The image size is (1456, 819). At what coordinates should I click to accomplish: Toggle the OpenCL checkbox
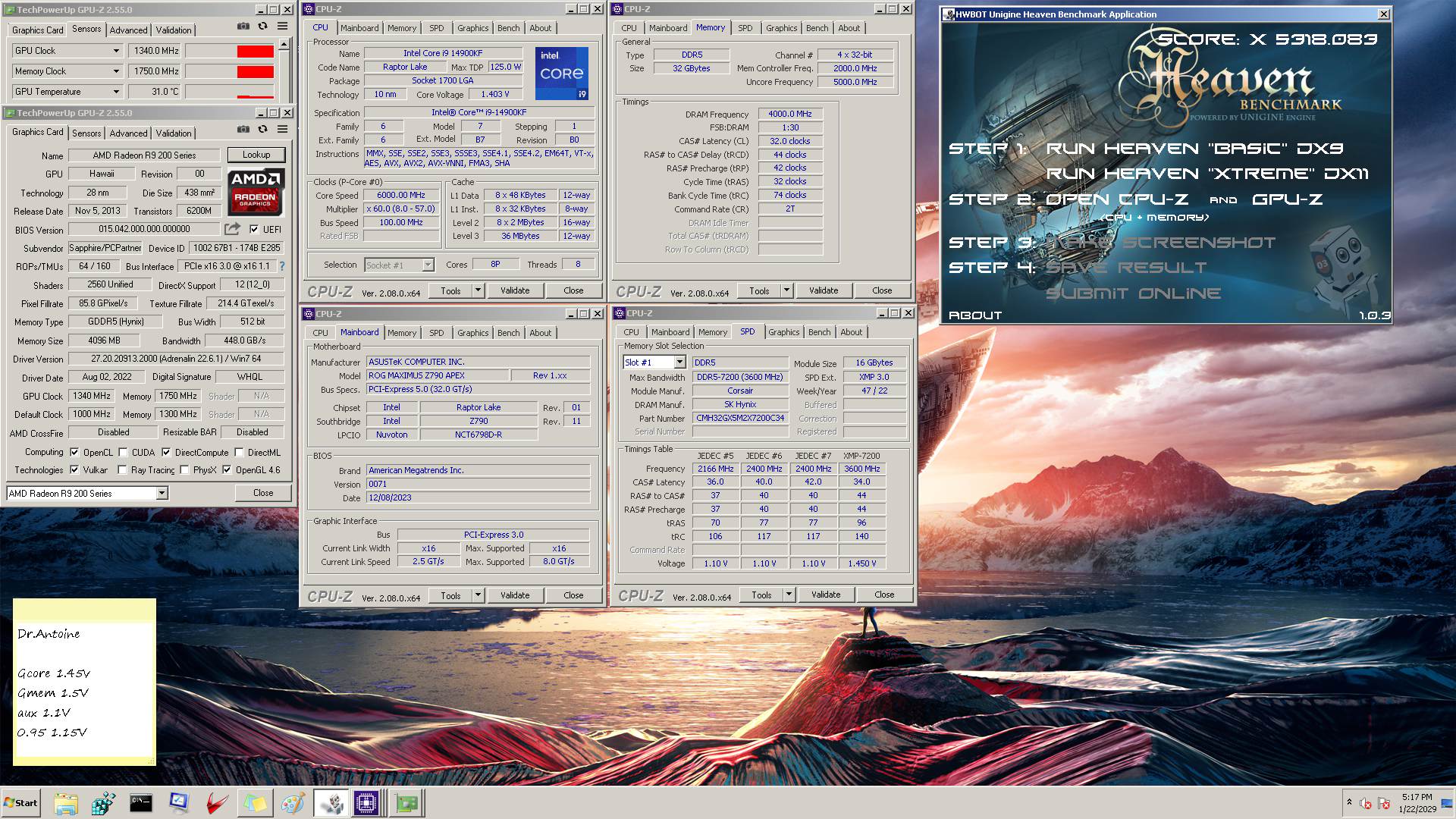[x=74, y=452]
